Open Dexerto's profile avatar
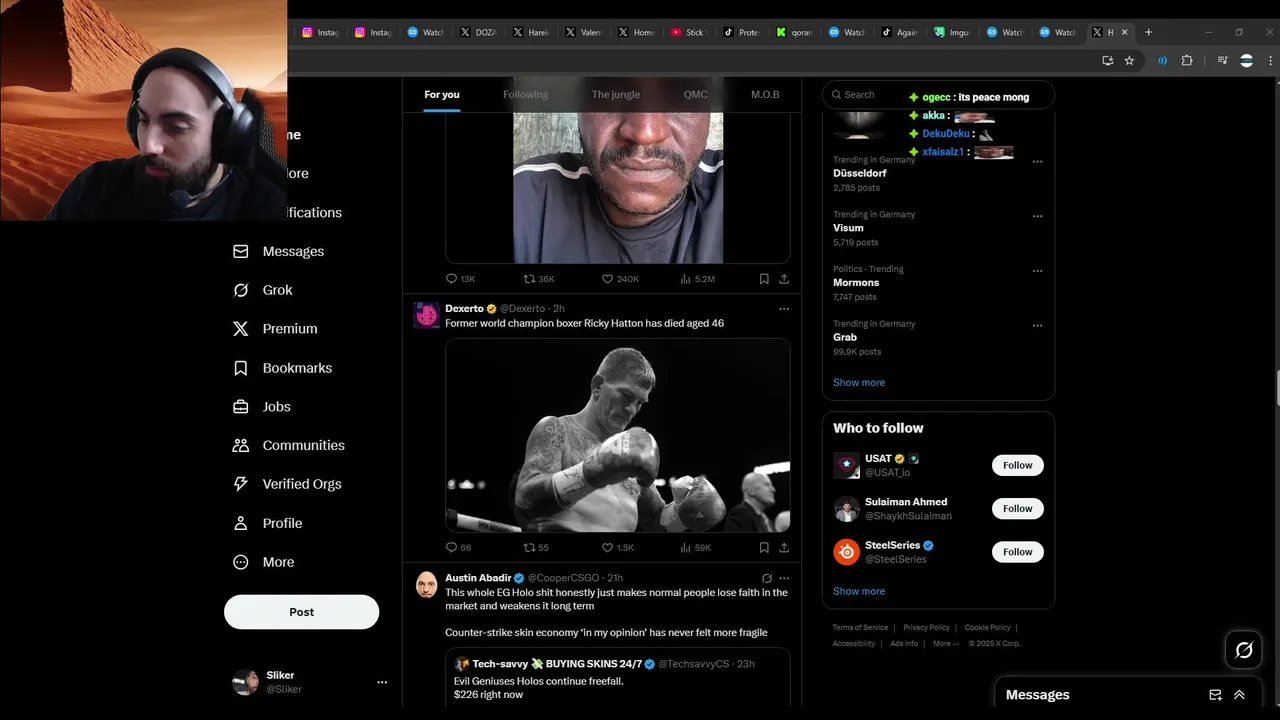1280x720 pixels. point(427,315)
